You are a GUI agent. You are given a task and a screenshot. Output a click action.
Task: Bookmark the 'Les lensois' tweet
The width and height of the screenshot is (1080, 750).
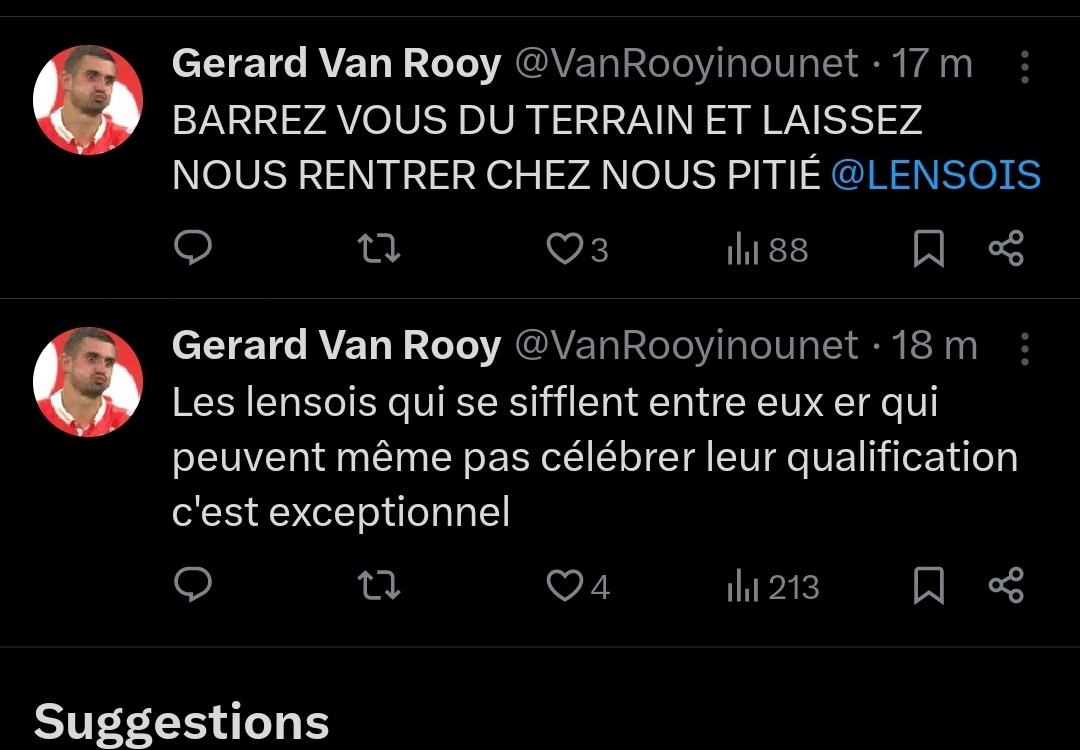[929, 585]
